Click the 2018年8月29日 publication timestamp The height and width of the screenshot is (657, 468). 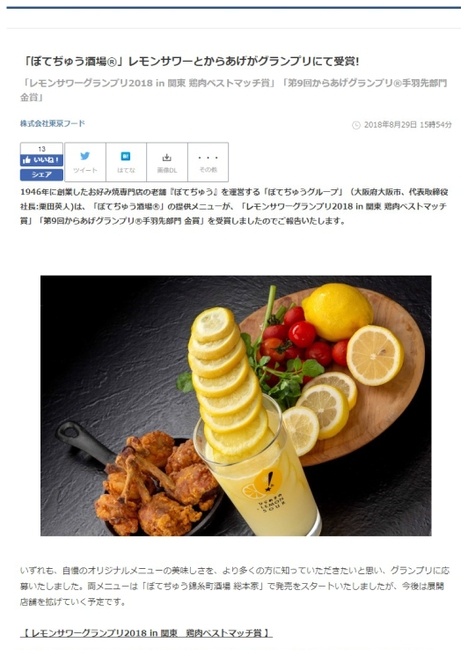(x=407, y=125)
